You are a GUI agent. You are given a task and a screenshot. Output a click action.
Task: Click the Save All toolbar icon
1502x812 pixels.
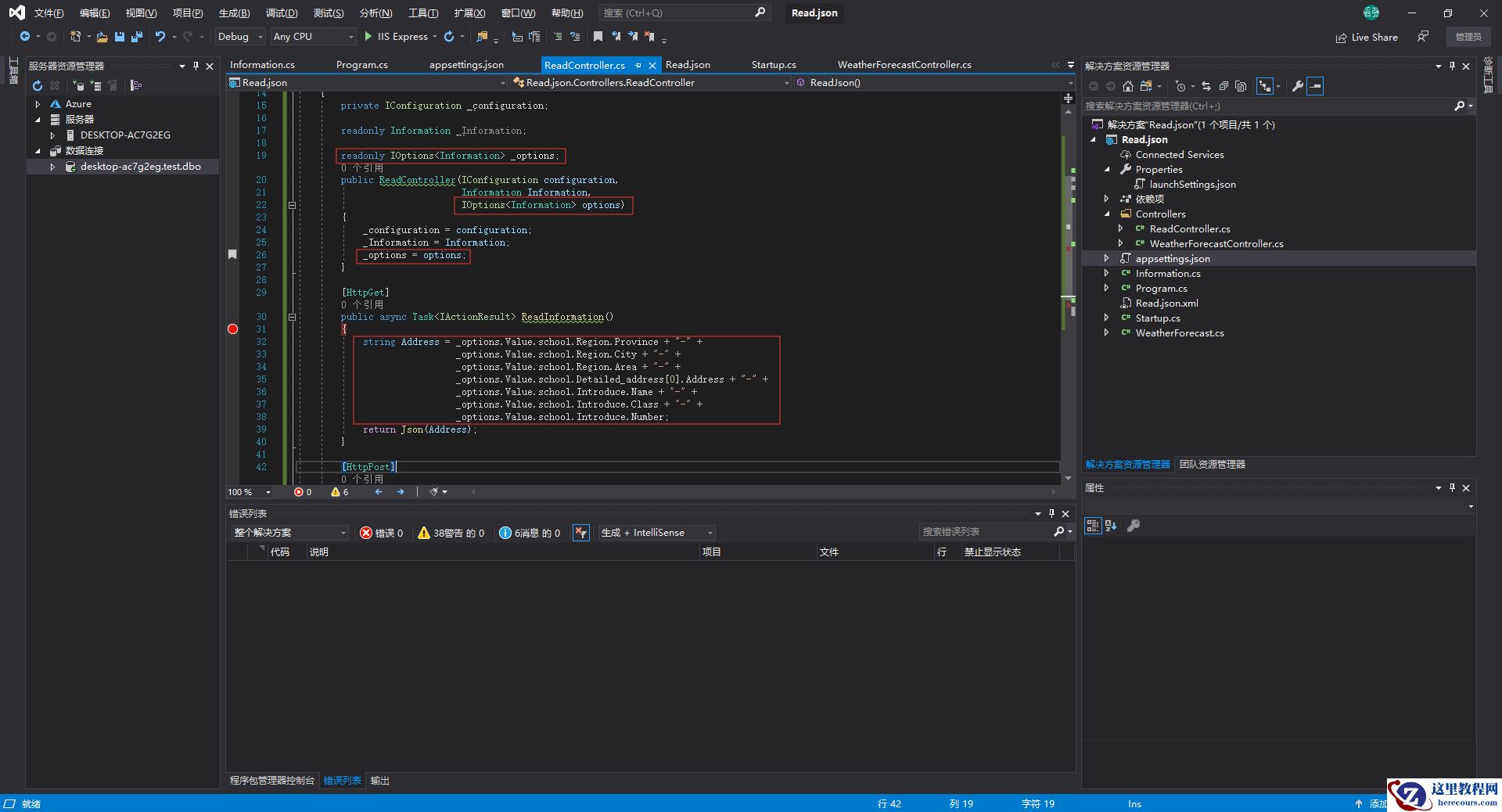pos(137,37)
